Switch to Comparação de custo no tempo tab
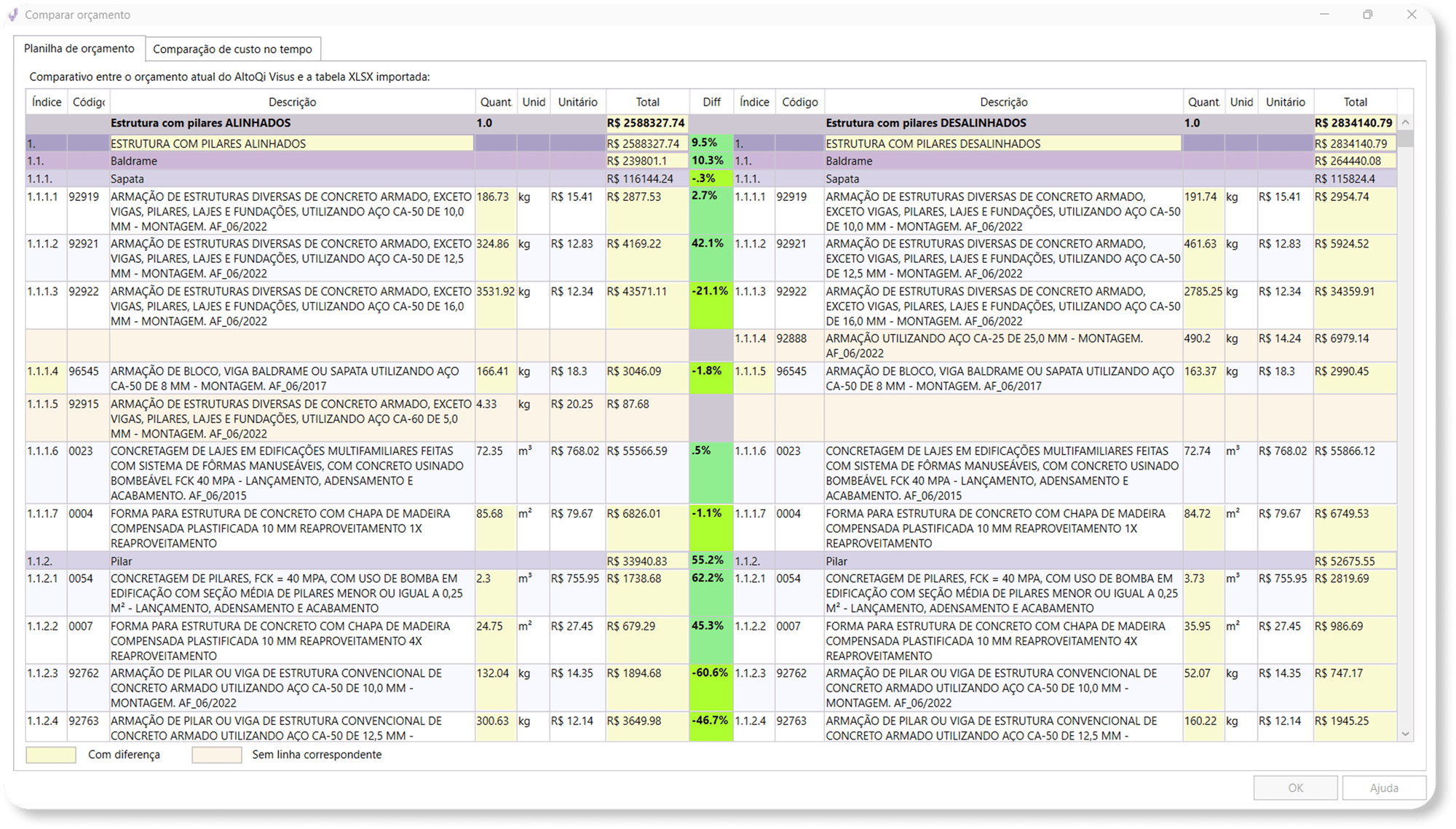The width and height of the screenshot is (1456, 829). point(232,49)
